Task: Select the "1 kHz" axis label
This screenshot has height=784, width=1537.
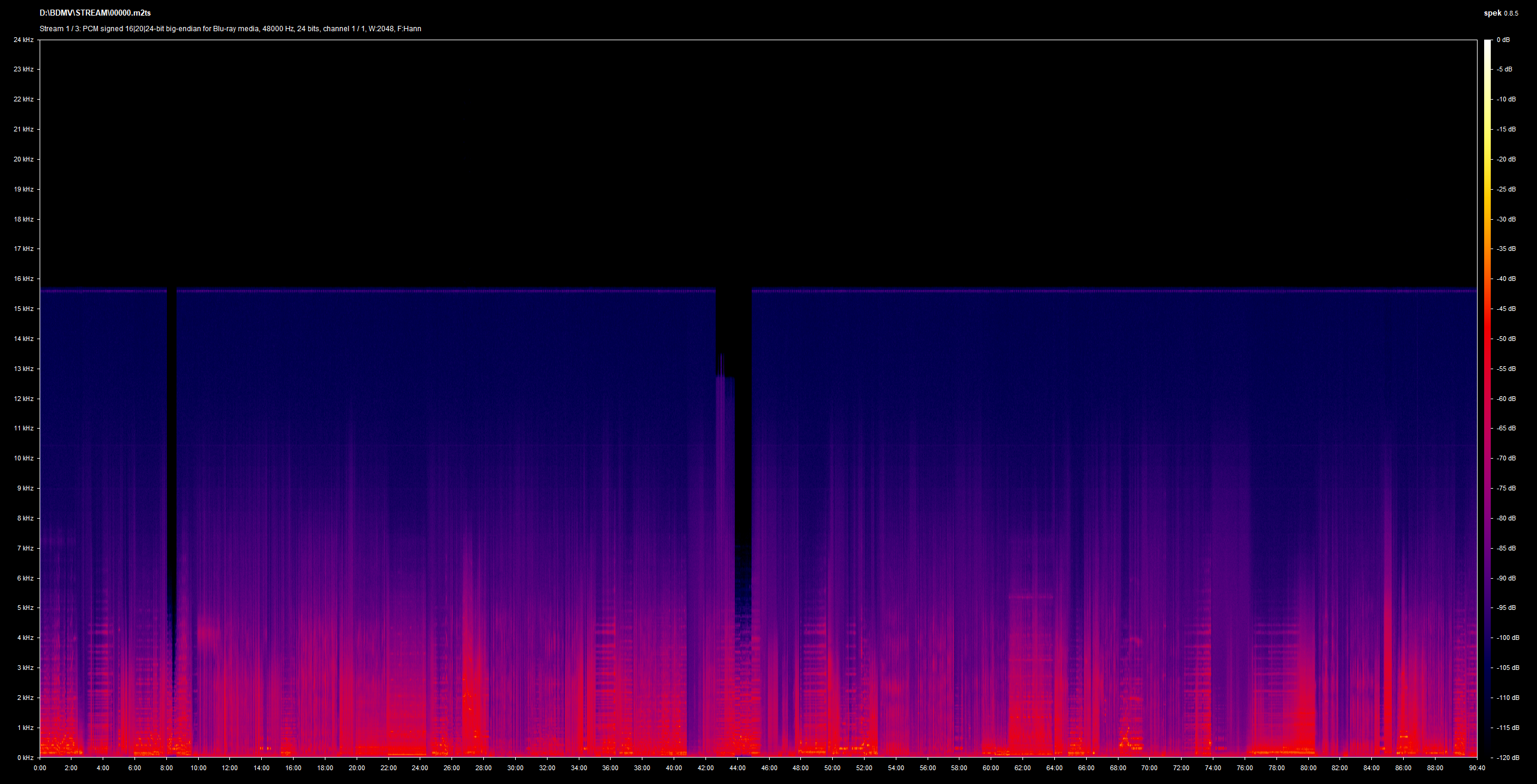Action: tap(25, 728)
